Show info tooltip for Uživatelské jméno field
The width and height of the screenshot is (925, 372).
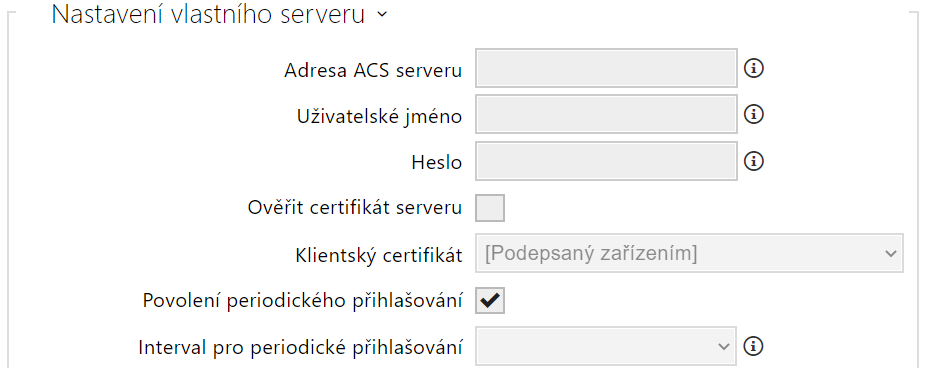click(x=754, y=114)
